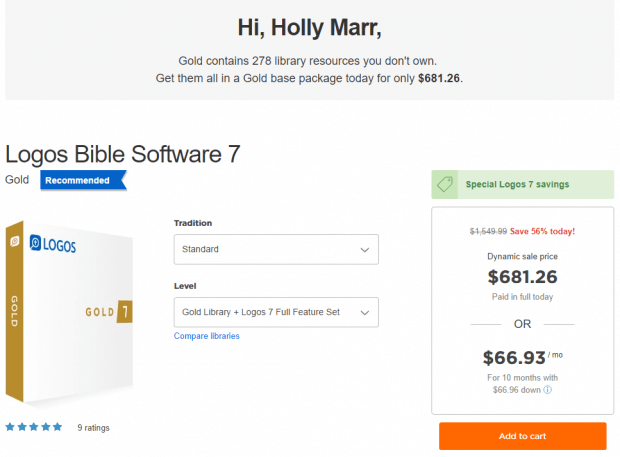This screenshot has height=457, width=620.
Task: Click the third rating star
Action: tap(34, 427)
